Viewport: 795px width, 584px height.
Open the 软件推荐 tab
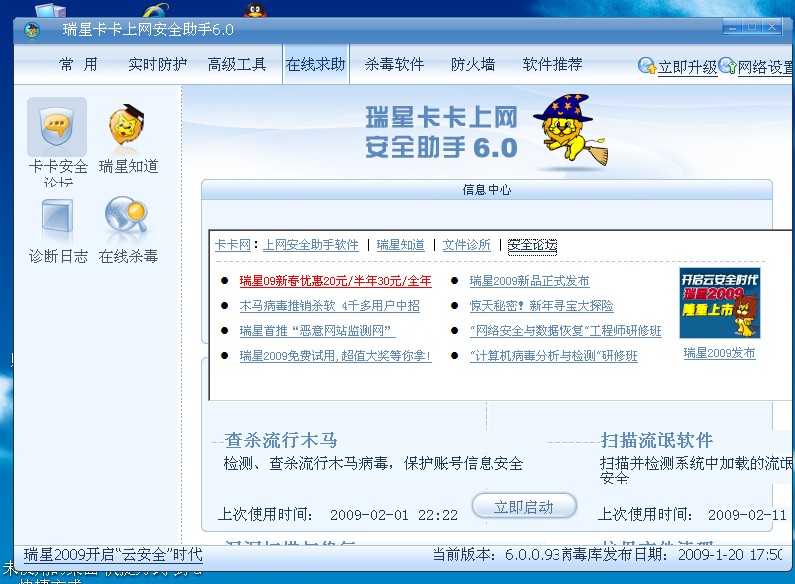(x=552, y=64)
